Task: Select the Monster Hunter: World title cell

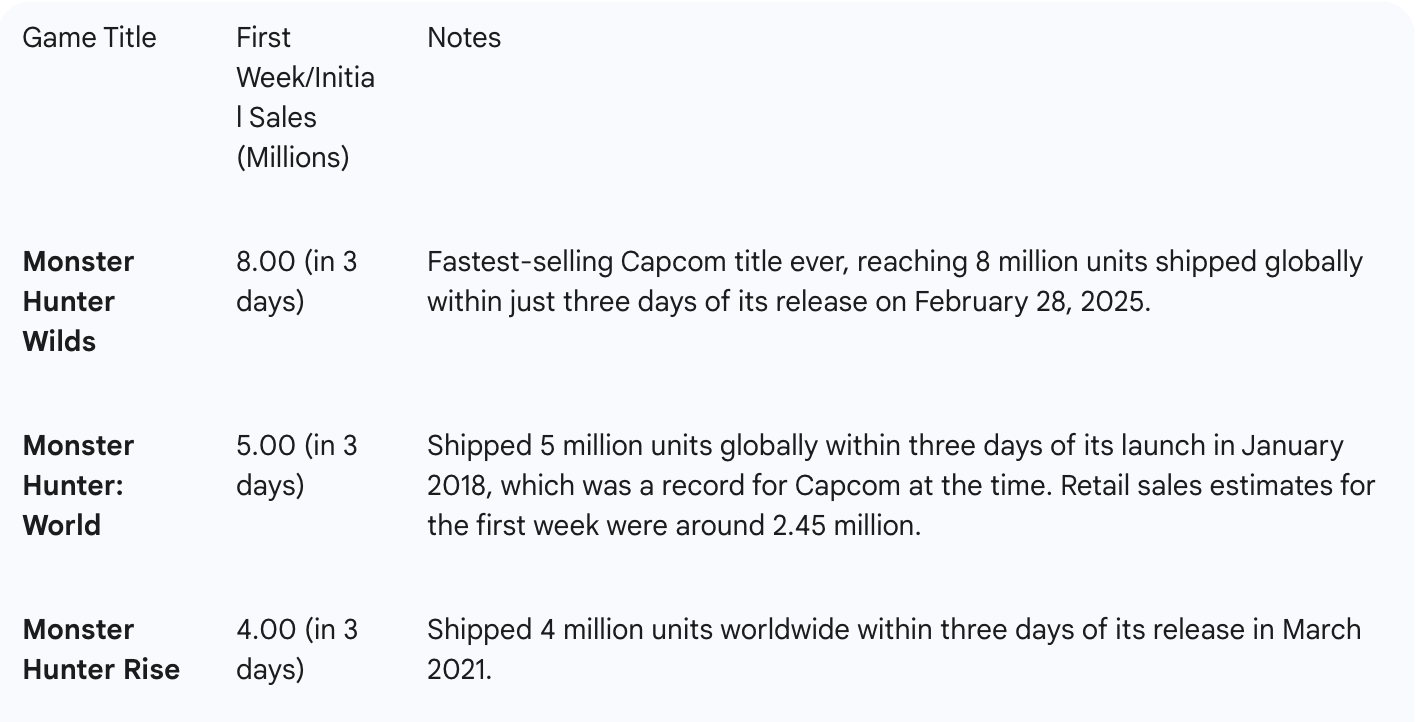Action: (x=79, y=485)
